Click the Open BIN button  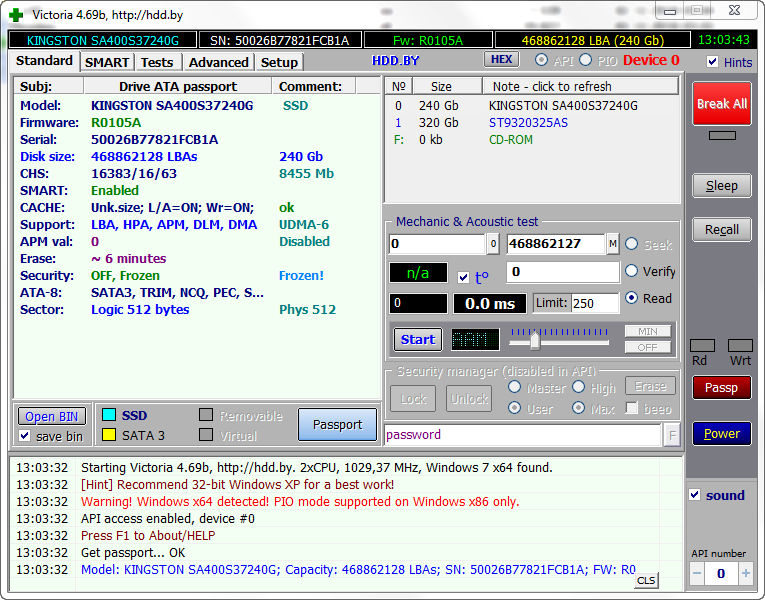pos(52,416)
